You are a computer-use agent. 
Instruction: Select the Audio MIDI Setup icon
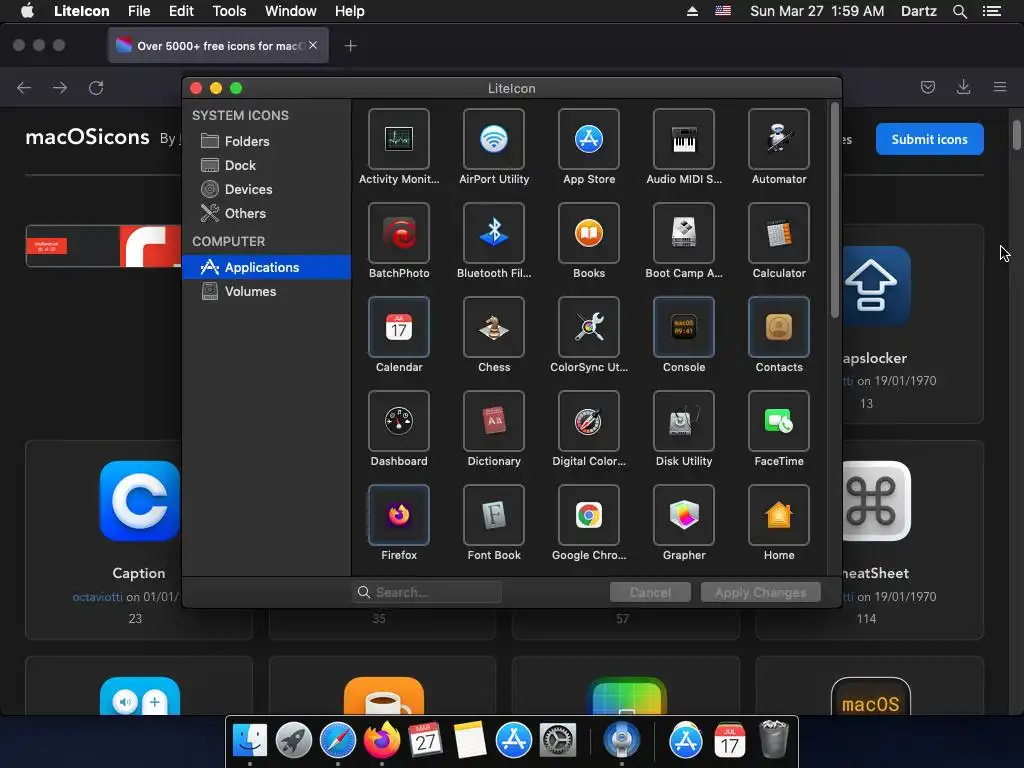pyautogui.click(x=684, y=139)
